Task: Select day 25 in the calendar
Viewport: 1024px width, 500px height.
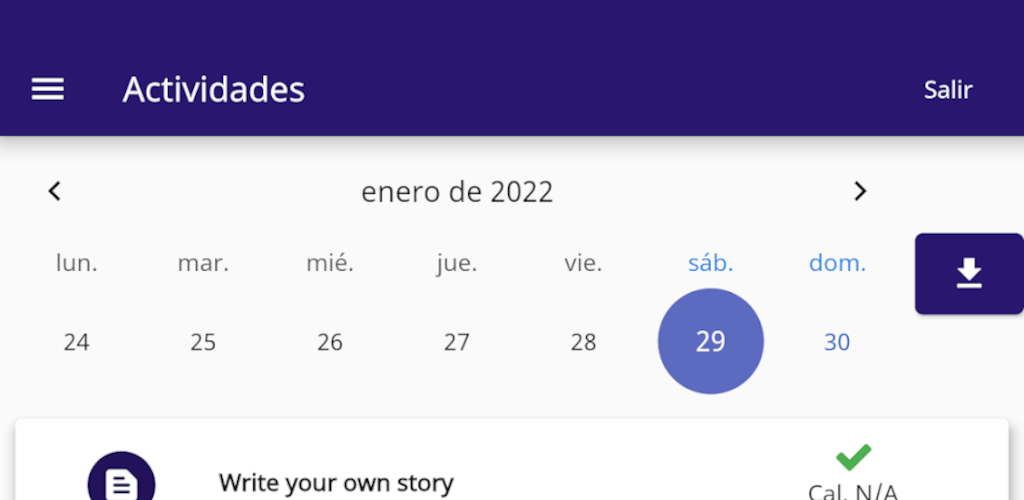Action: point(203,342)
